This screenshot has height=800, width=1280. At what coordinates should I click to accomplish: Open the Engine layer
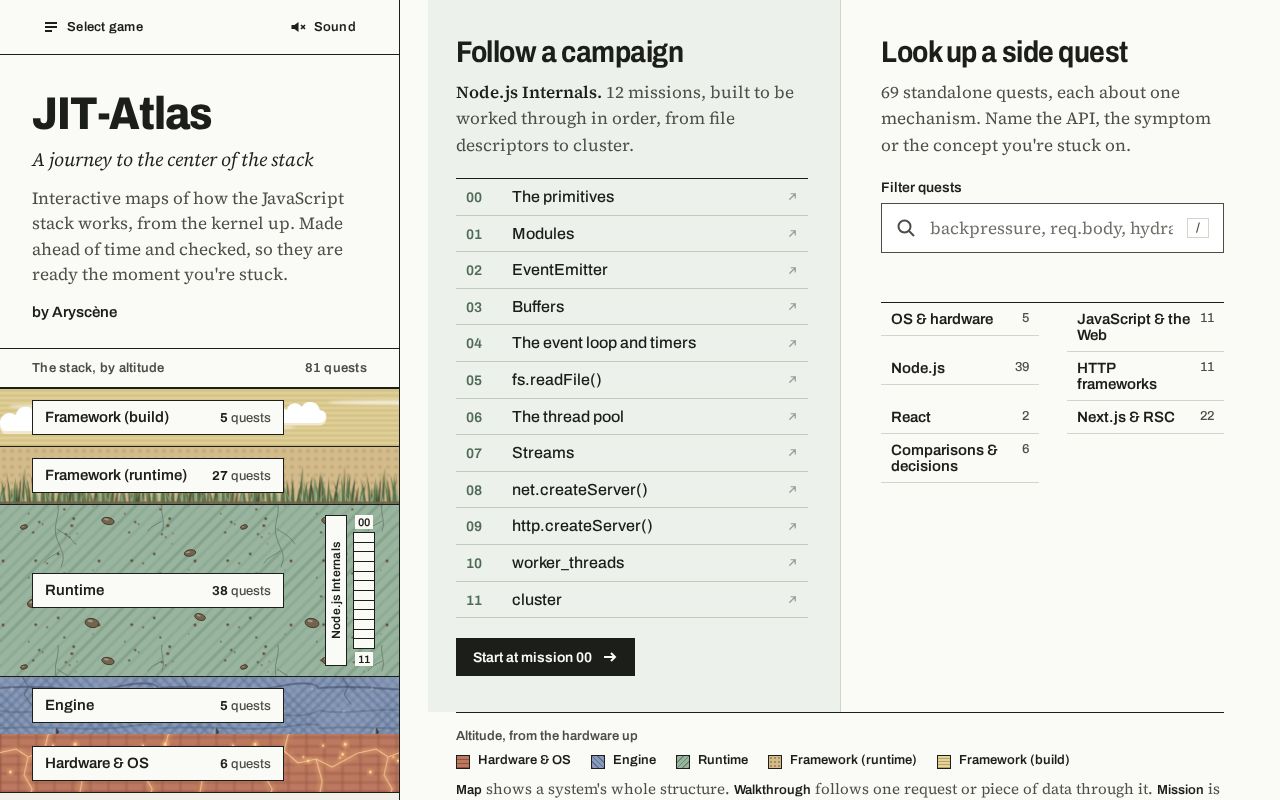coord(158,705)
